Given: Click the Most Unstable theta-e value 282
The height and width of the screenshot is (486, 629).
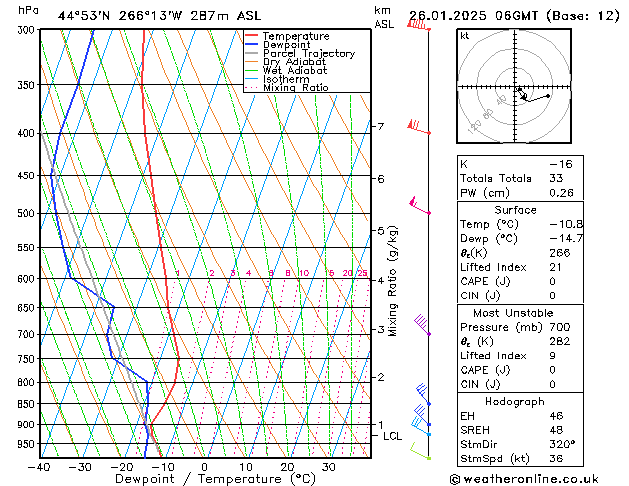Looking at the screenshot, I should [560, 341].
